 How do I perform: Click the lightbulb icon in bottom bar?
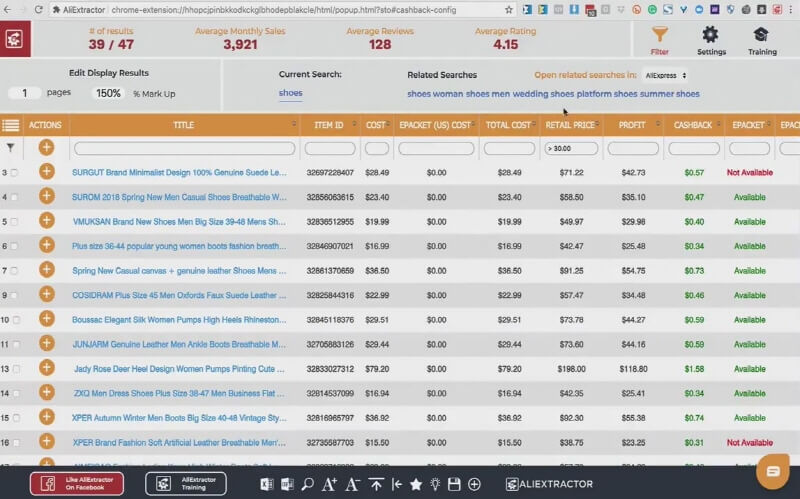[435, 484]
